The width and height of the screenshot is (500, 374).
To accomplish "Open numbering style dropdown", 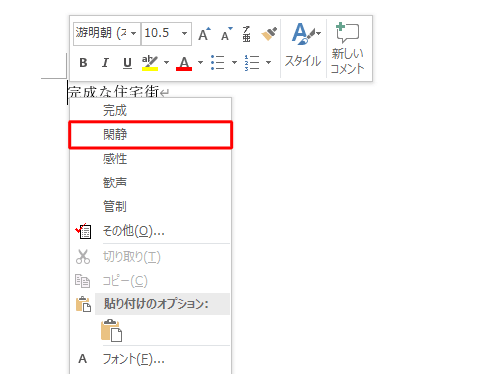I will [x=268, y=63].
